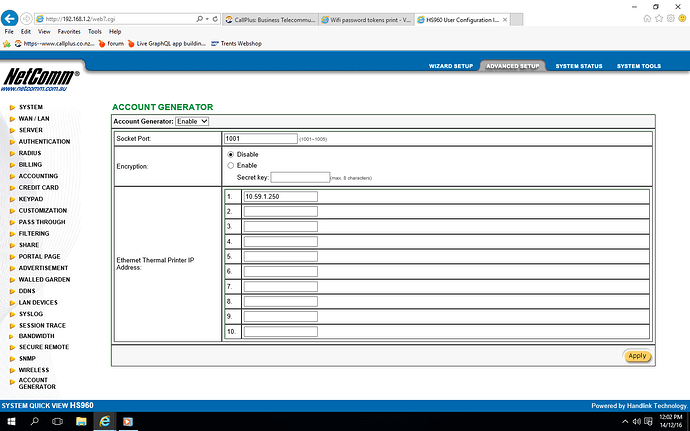Click the network tray icon
This screenshot has height=431, width=690.
click(x=648, y=422)
